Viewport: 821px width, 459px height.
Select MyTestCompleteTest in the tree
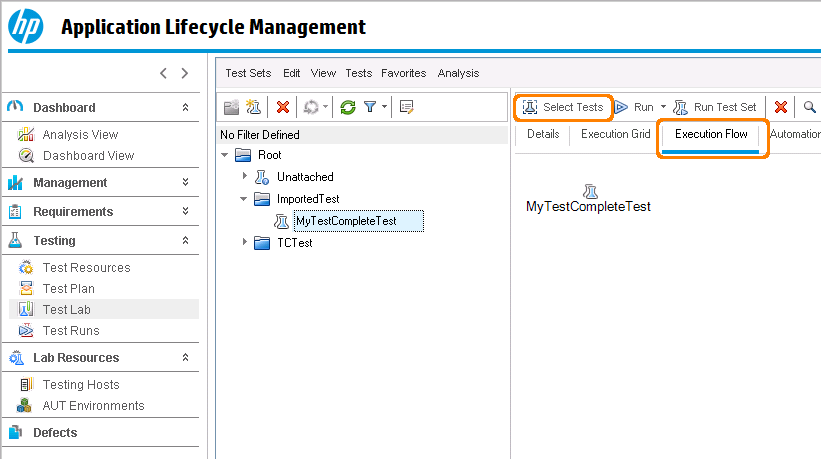click(346, 221)
